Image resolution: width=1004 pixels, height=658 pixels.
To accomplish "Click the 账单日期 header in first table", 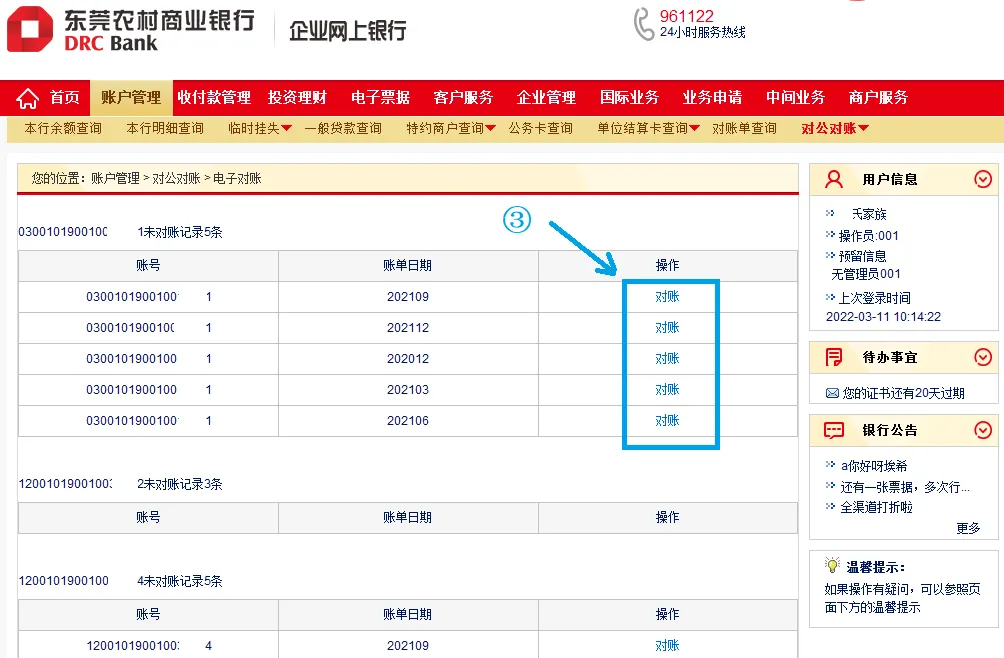I will 408,266.
